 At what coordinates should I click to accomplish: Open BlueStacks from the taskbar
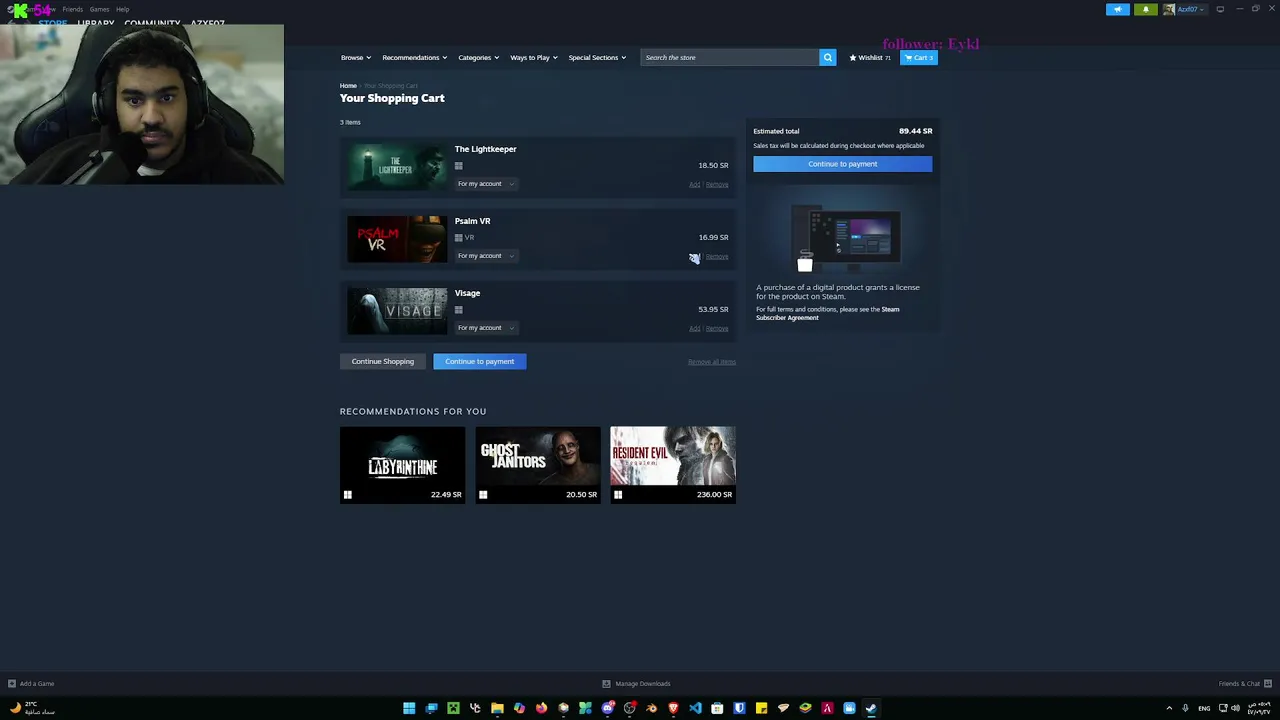pos(805,708)
